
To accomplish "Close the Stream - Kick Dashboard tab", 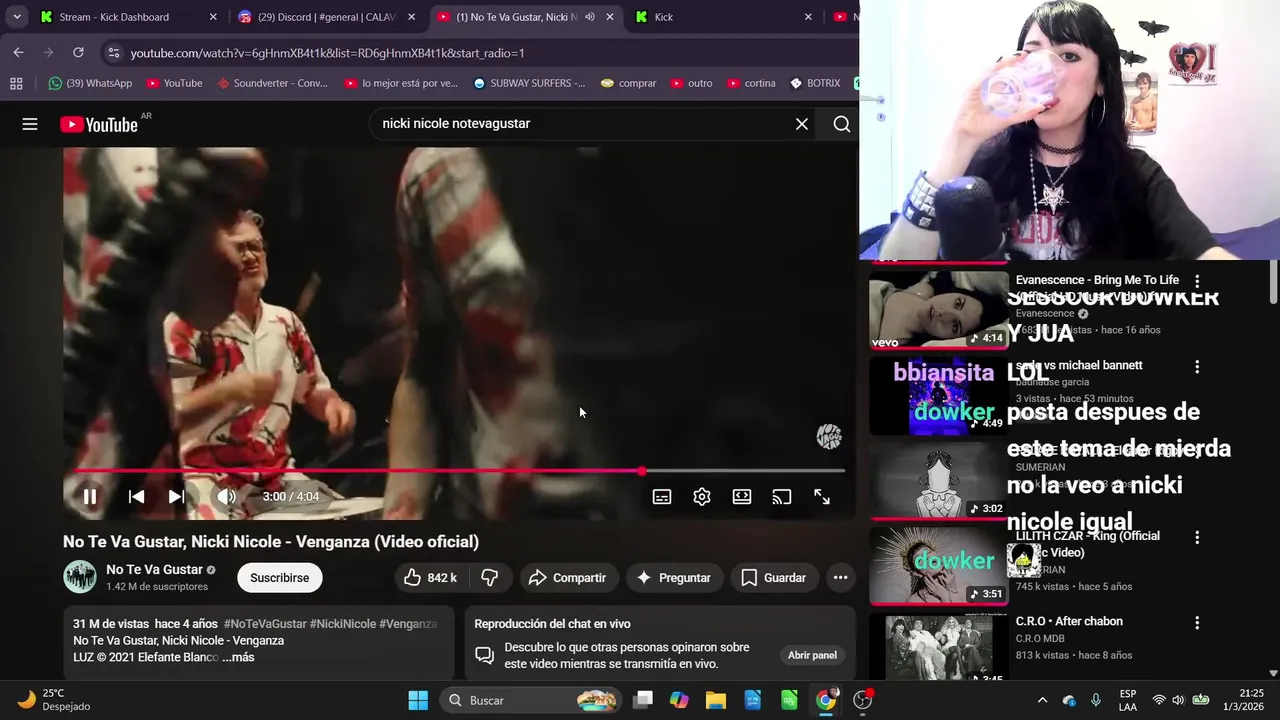I will pos(213,17).
